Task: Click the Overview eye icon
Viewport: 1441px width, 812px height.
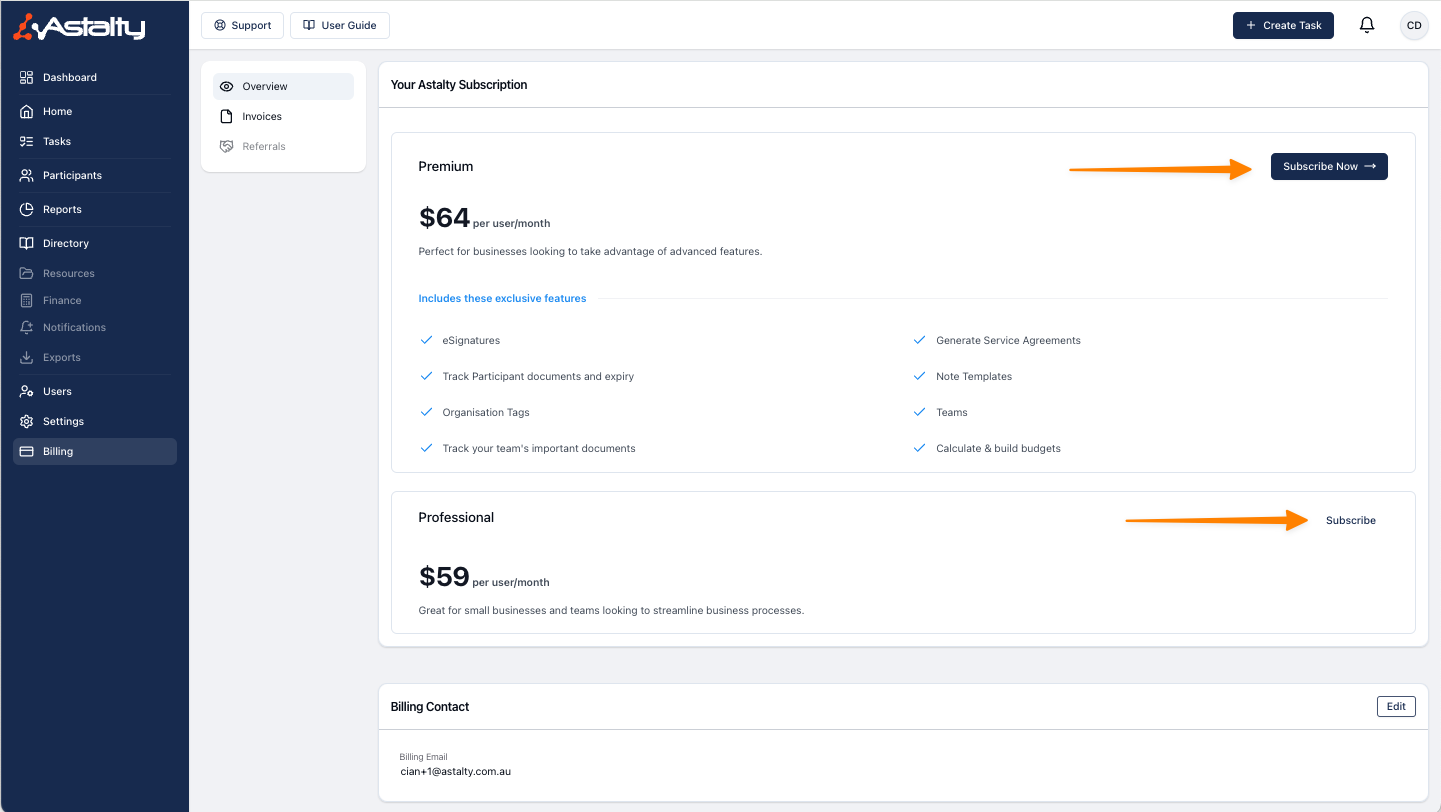Action: click(x=227, y=86)
